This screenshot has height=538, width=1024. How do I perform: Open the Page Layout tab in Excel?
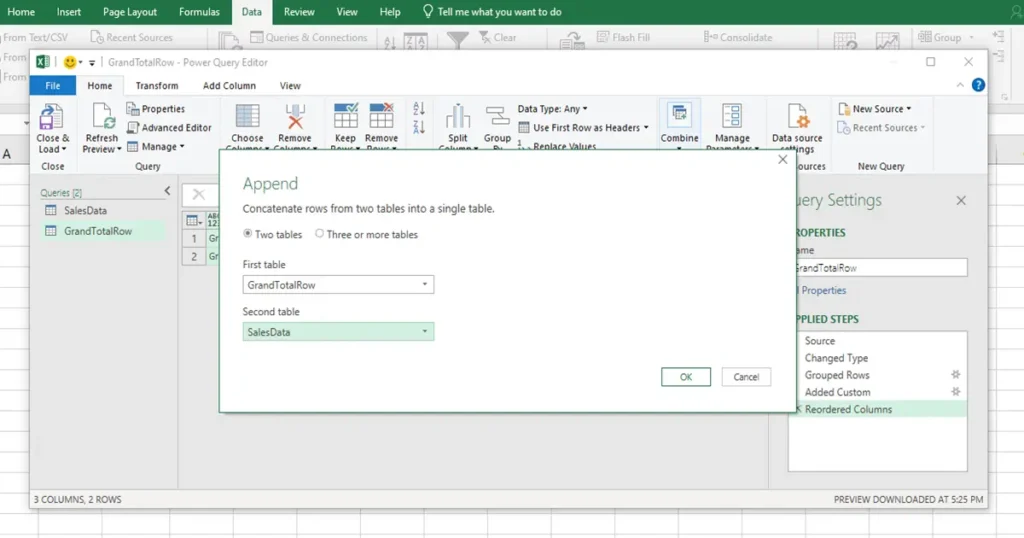tap(130, 12)
